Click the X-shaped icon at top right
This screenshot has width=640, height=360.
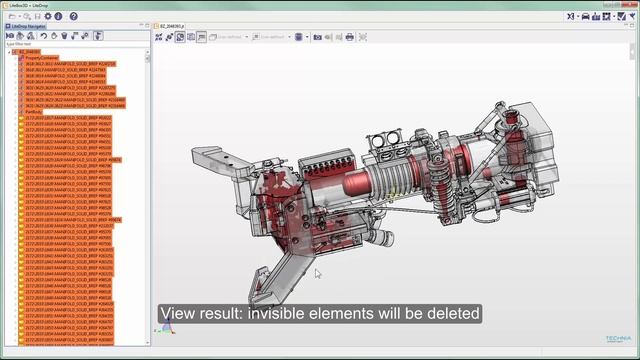tap(571, 16)
